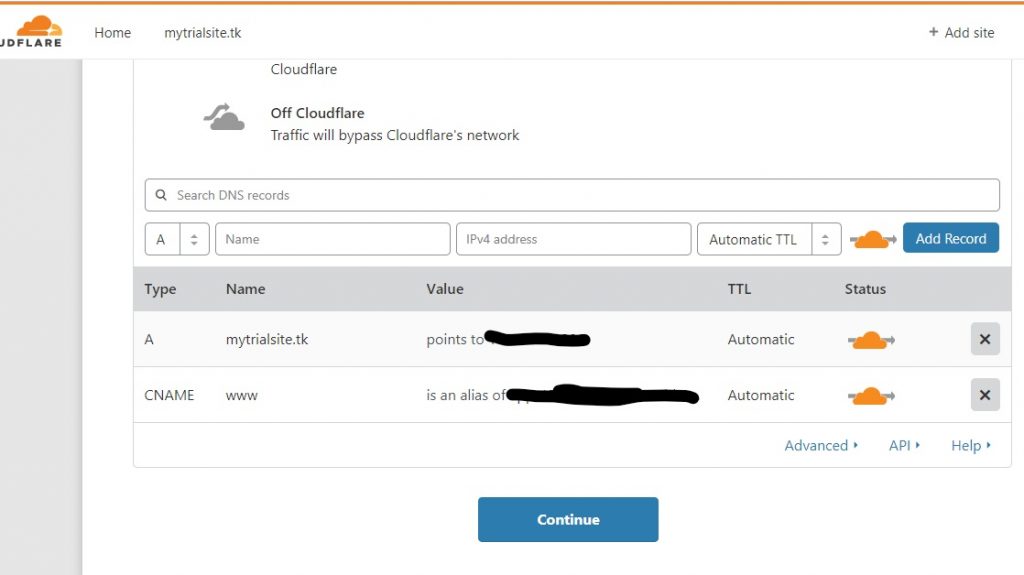Open the Home nav item
This screenshot has width=1024, height=575.
coord(112,33)
